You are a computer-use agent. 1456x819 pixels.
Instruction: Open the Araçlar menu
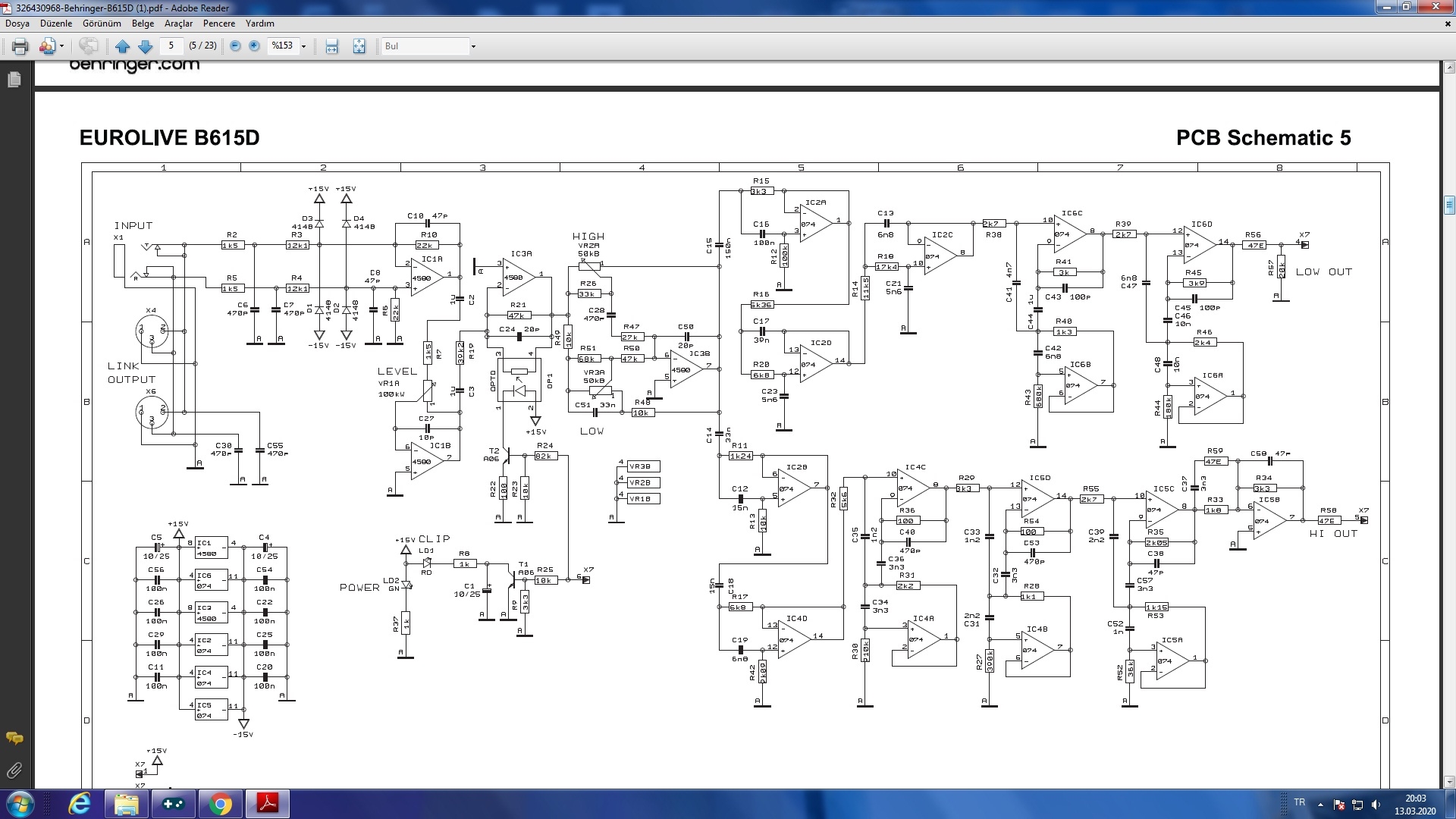(178, 24)
